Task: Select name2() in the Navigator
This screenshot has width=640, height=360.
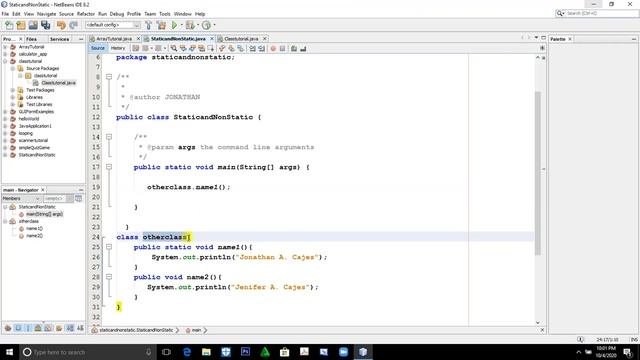Action: (x=34, y=236)
